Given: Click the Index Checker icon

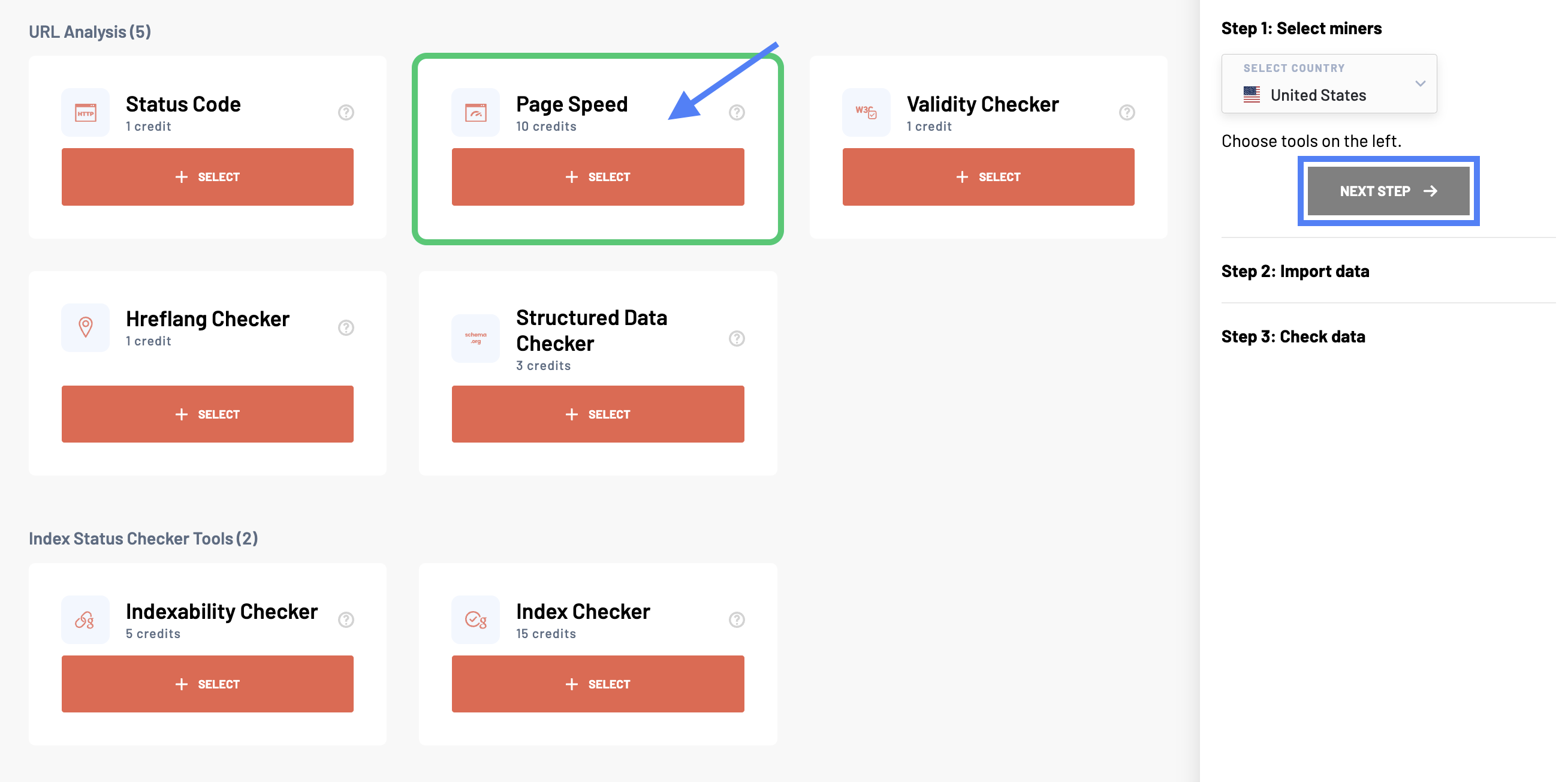Looking at the screenshot, I should tap(475, 619).
